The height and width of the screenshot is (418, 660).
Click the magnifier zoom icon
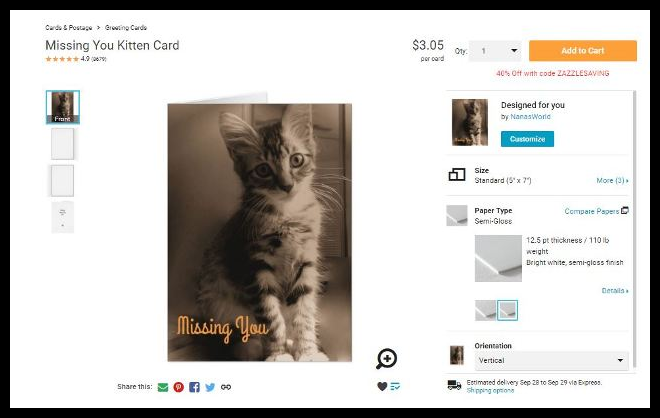pyautogui.click(x=386, y=359)
